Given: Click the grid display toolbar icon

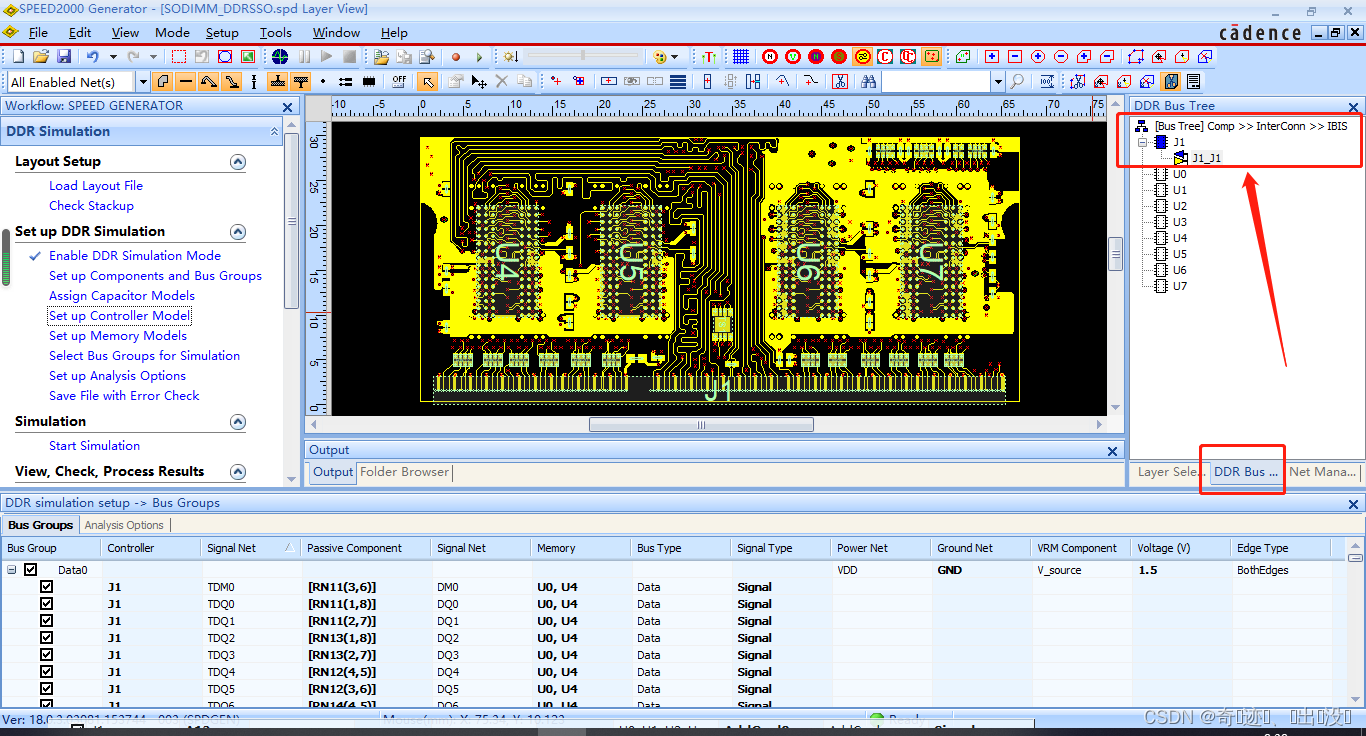Looking at the screenshot, I should (x=741, y=57).
